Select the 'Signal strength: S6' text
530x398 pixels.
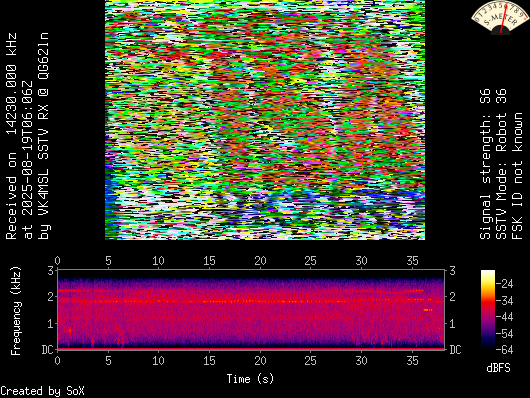(x=485, y=164)
